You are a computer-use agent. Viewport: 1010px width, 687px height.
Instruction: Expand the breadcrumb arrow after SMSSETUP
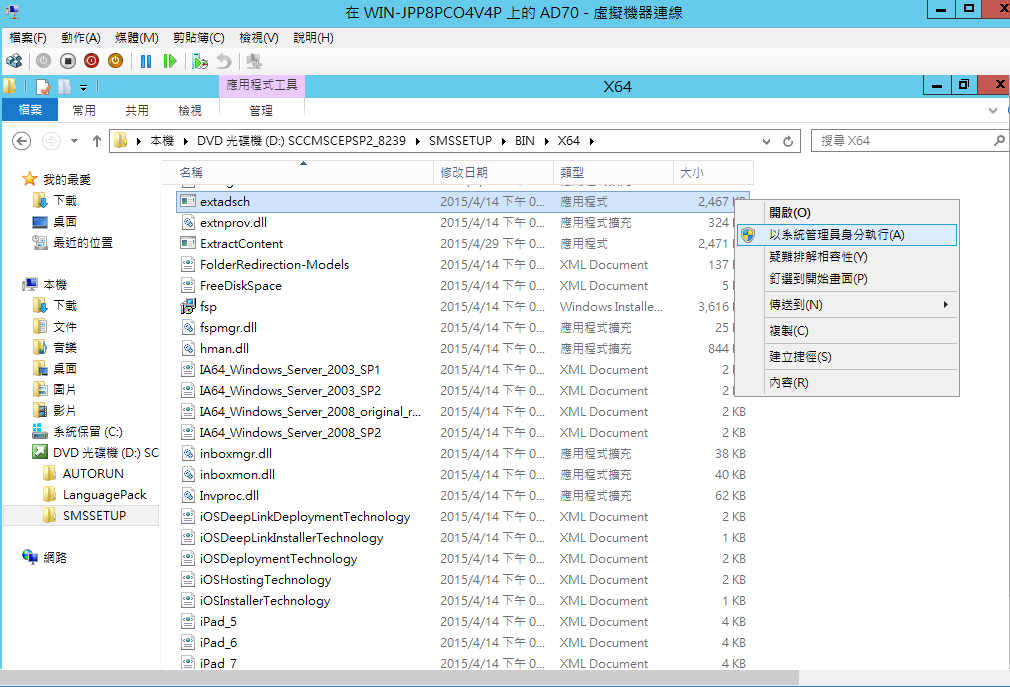[x=504, y=141]
